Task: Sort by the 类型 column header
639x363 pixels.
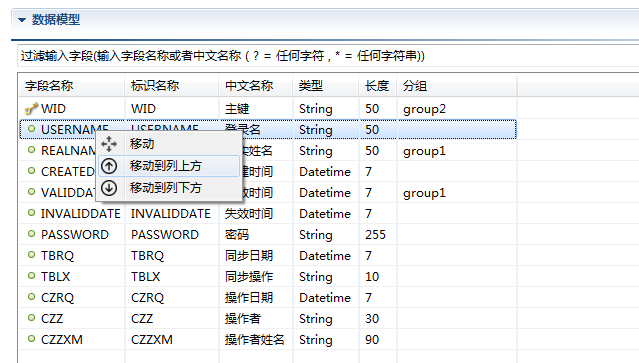Action: pos(326,86)
